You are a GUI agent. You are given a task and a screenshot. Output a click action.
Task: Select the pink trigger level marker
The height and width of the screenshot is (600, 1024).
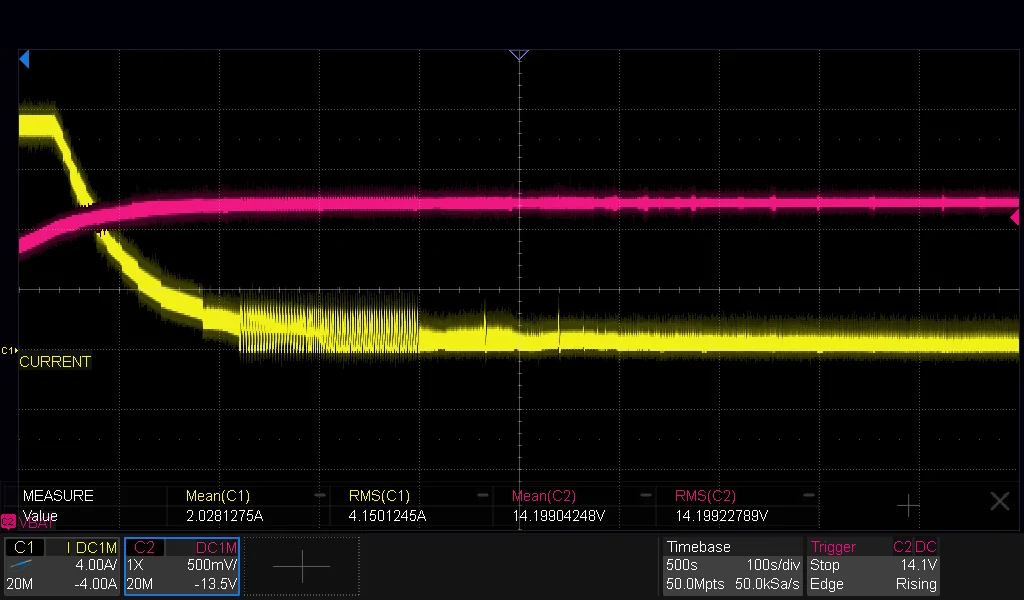coord(1014,217)
